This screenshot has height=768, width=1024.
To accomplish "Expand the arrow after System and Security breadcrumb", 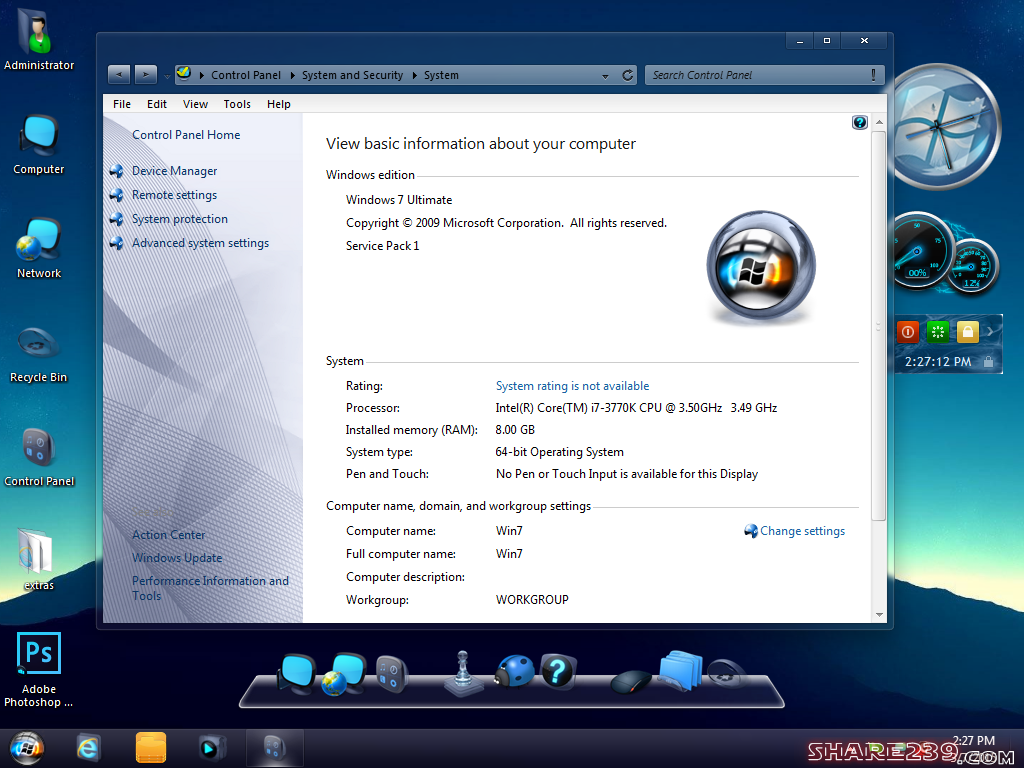I will tap(414, 75).
